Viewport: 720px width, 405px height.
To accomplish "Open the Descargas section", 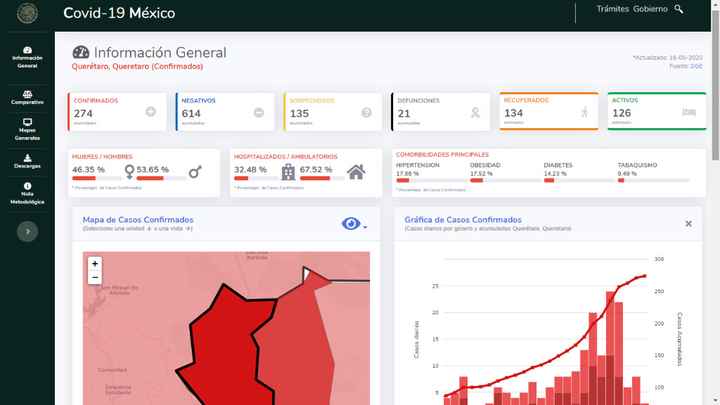I will point(27,161).
